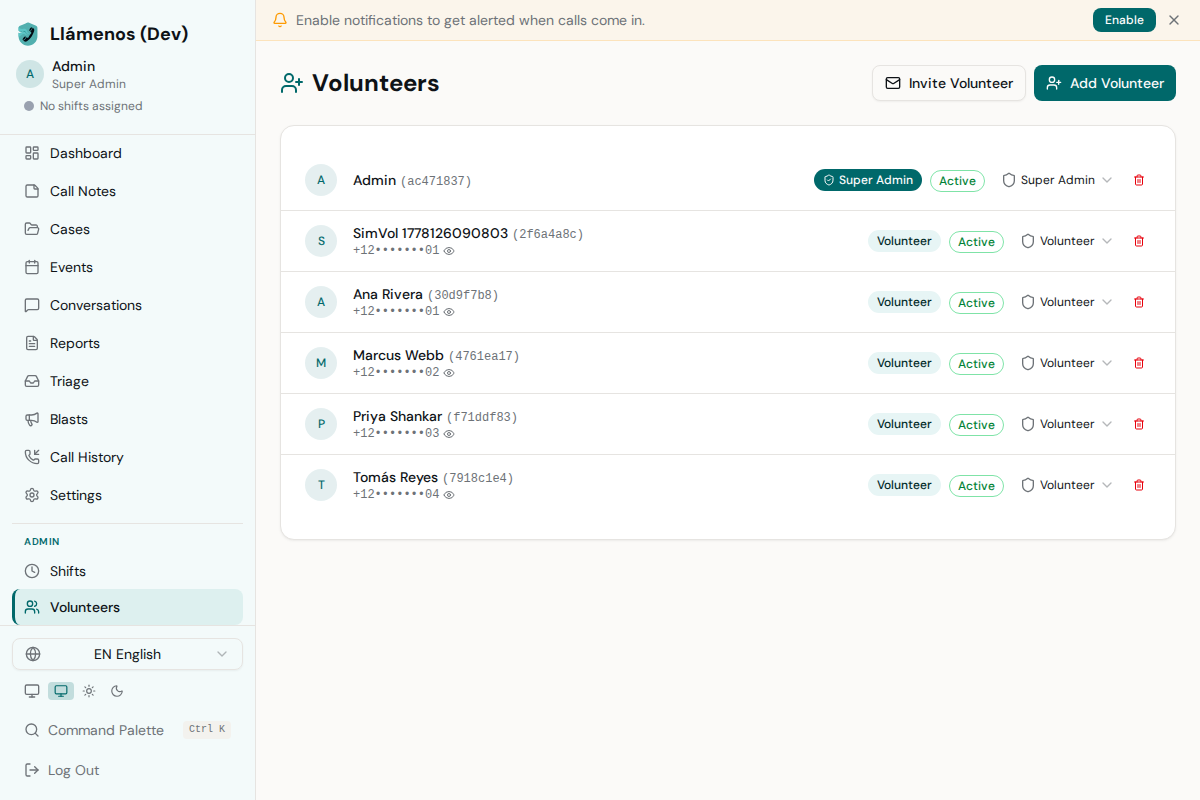Click the bell icon in notification banner
1200x800 pixels.
point(280,20)
